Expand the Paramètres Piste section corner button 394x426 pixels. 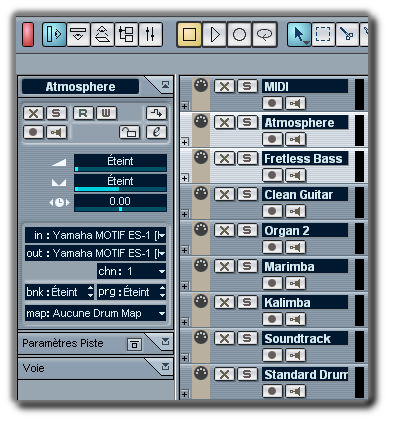[165, 341]
